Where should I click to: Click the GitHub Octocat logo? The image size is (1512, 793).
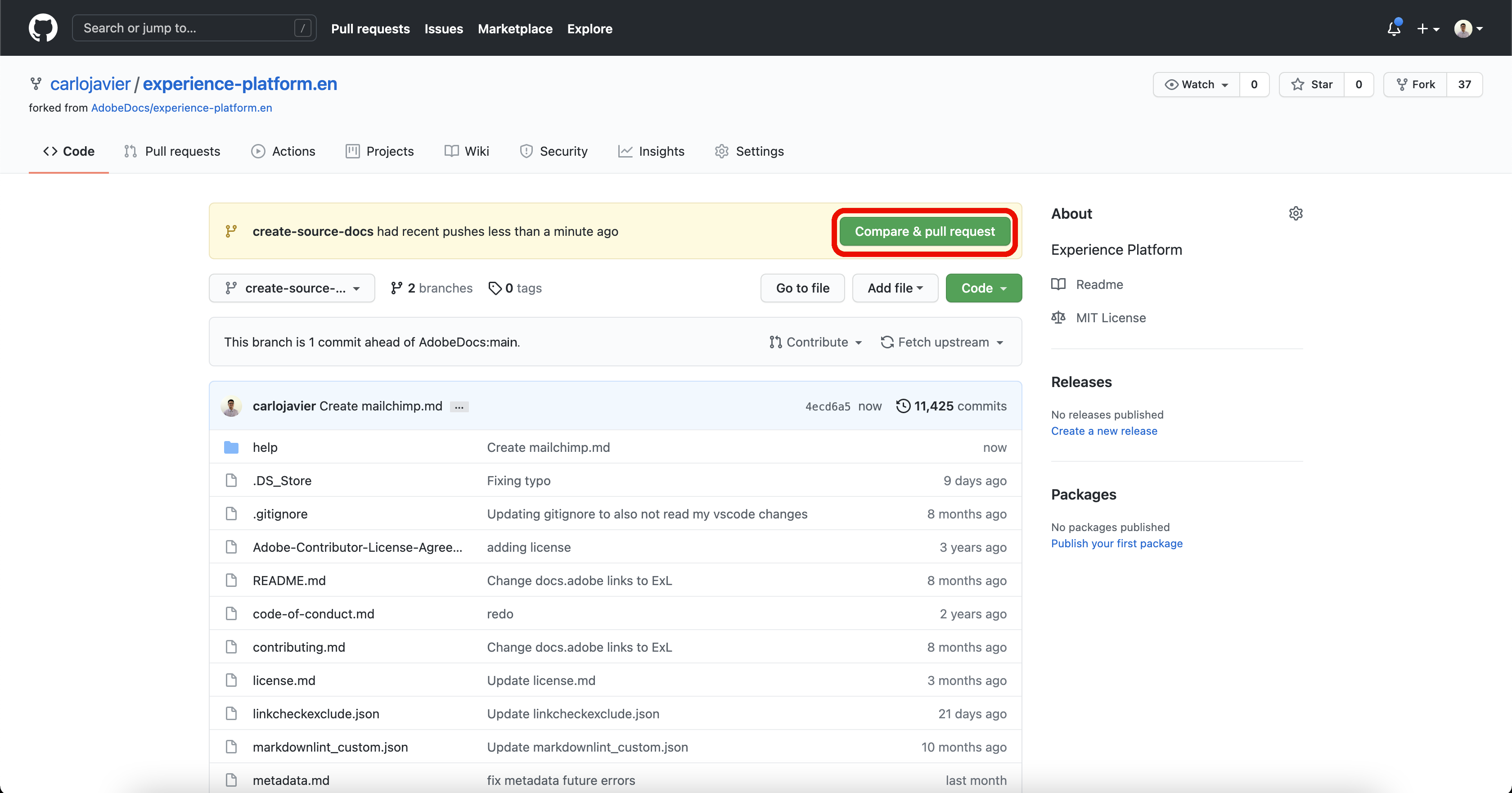coord(43,28)
